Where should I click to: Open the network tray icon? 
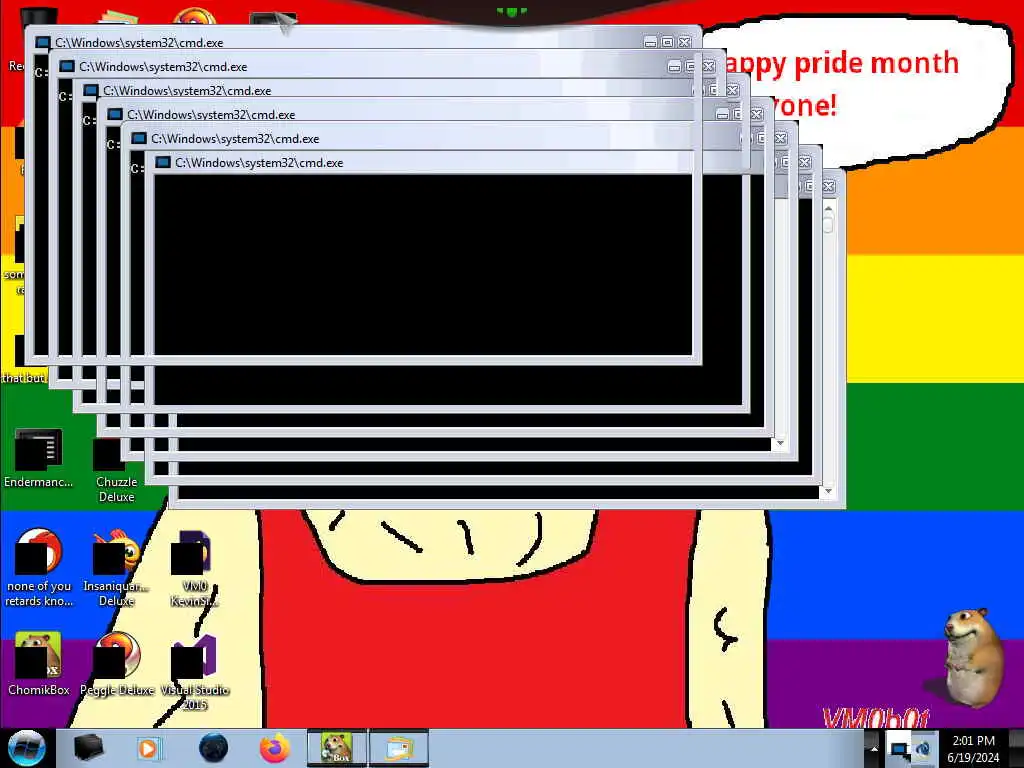coord(900,749)
